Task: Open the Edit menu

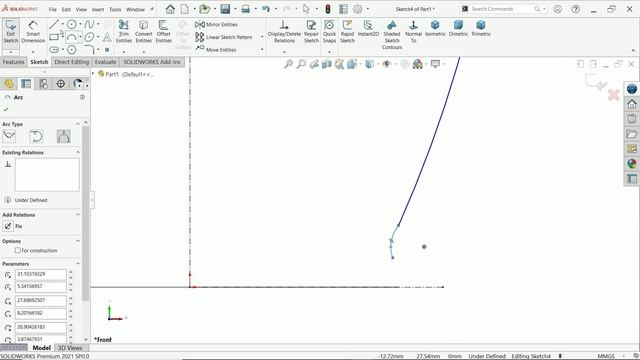Action: click(x=66, y=9)
